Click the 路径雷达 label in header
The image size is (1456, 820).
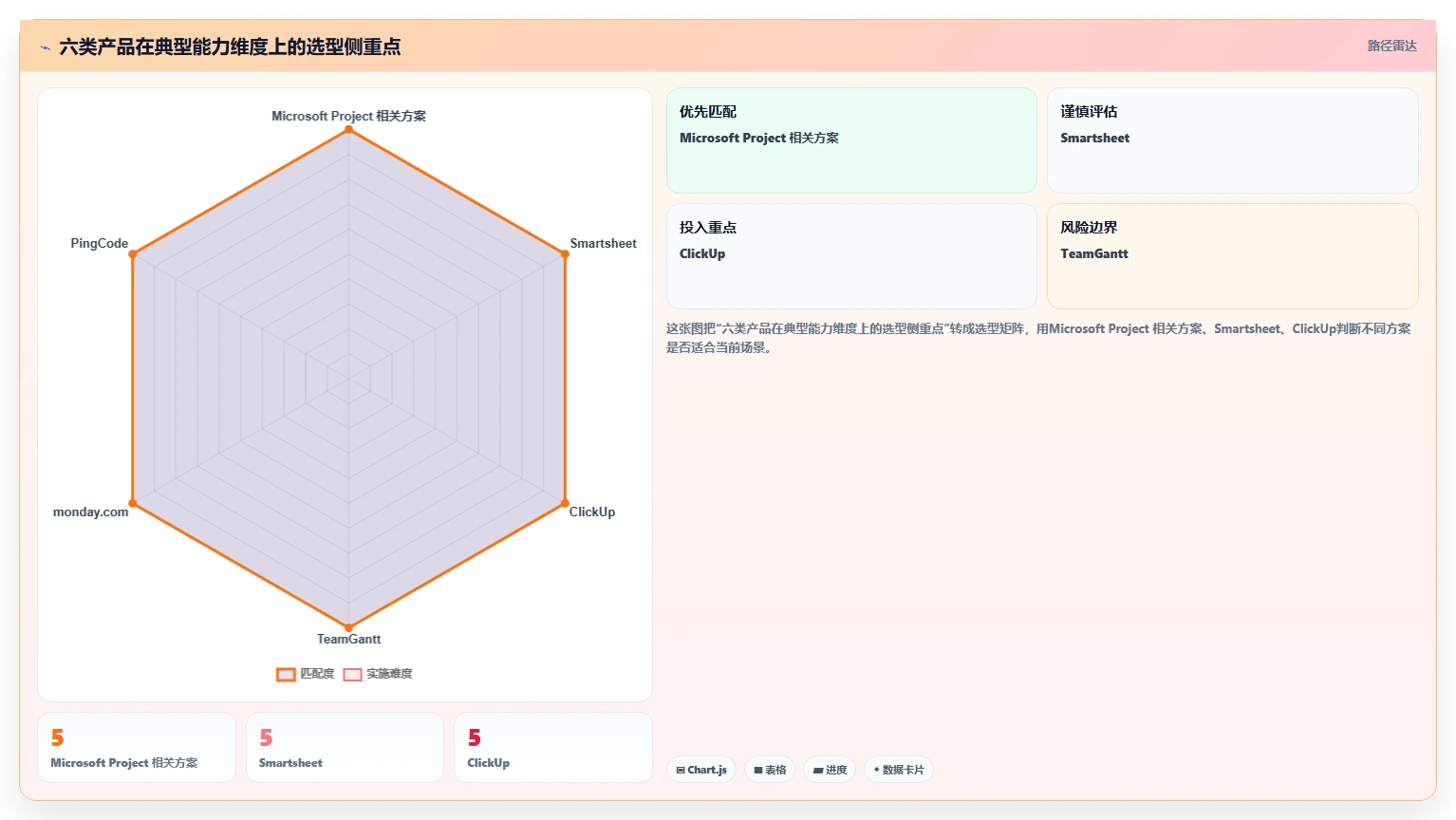click(x=1391, y=46)
